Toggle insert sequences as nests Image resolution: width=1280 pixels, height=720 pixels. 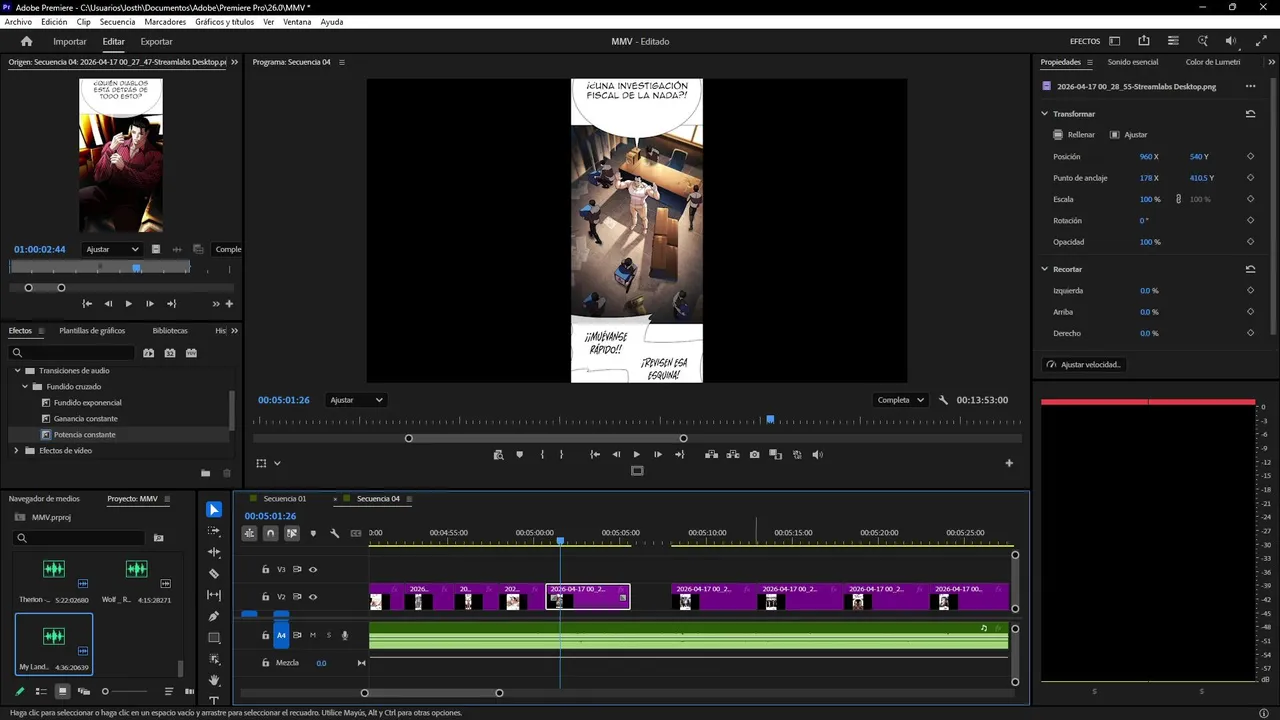pyautogui.click(x=249, y=533)
